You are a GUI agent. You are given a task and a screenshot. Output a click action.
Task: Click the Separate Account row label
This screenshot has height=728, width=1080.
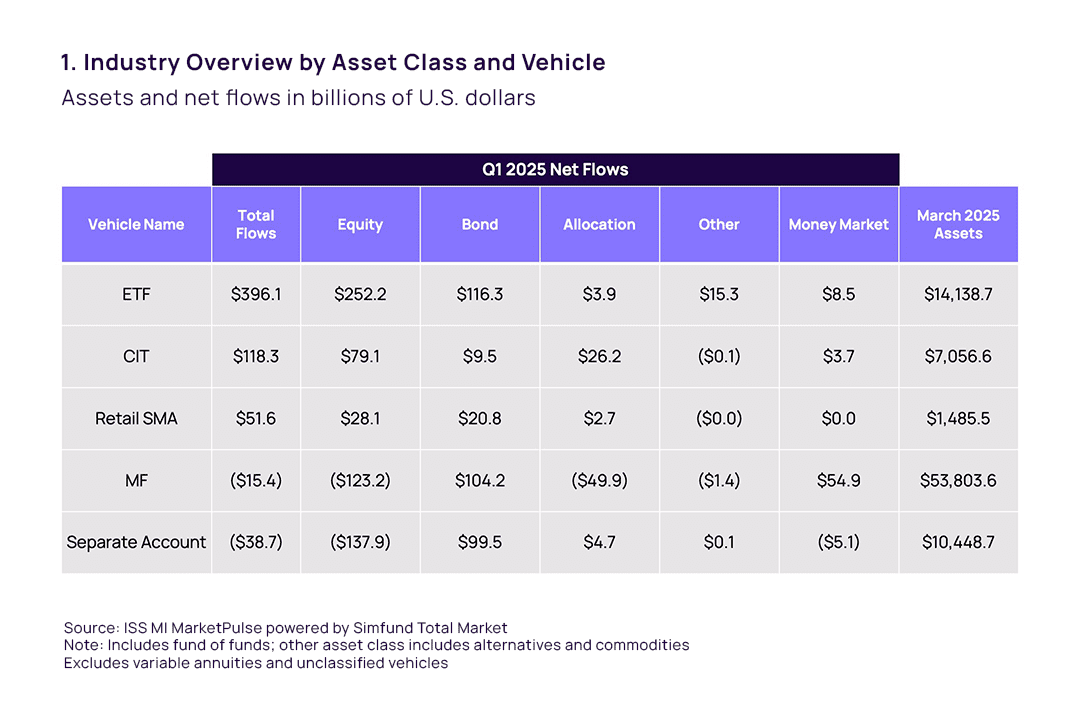click(136, 543)
